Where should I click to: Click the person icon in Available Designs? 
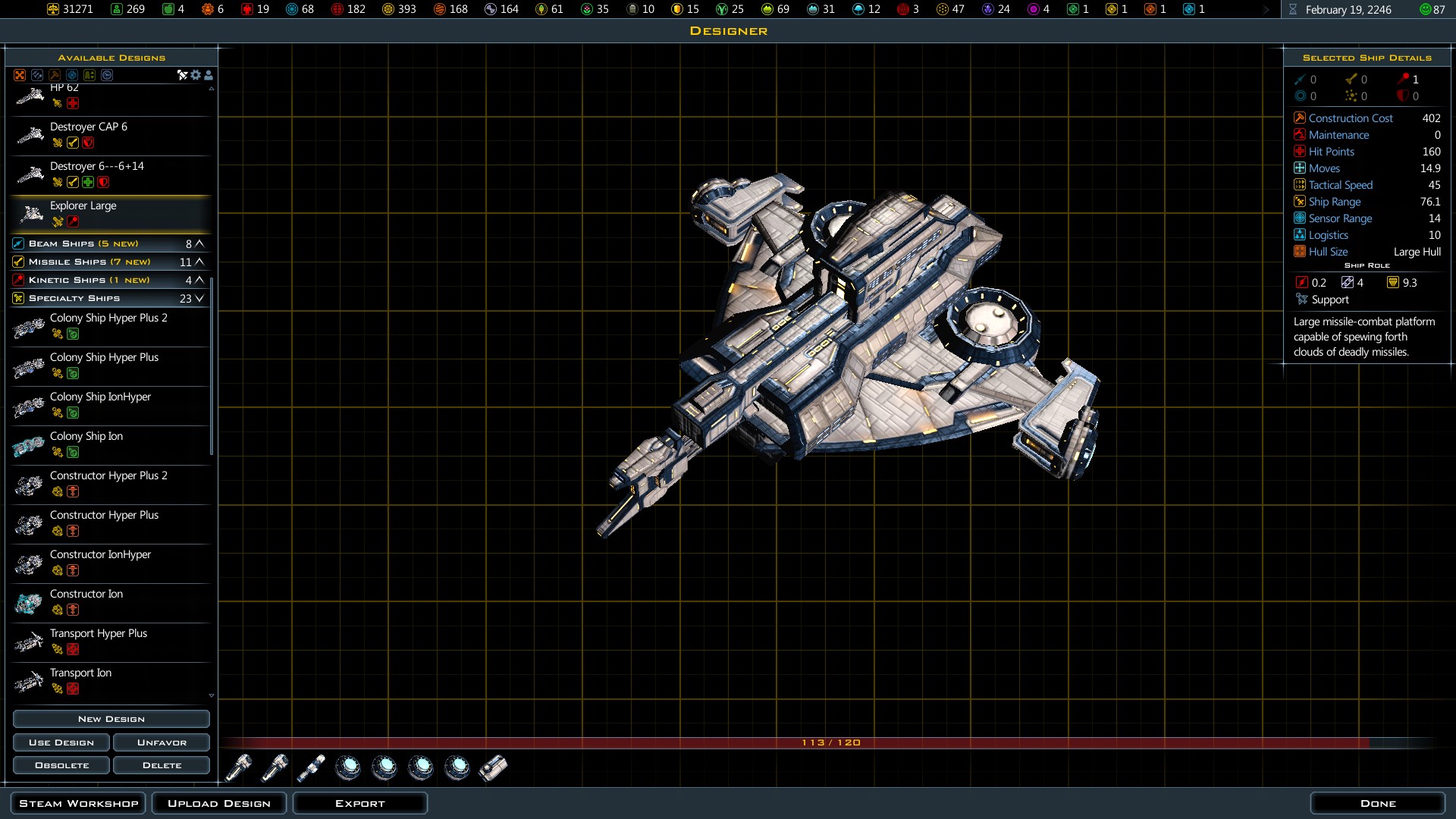point(209,75)
